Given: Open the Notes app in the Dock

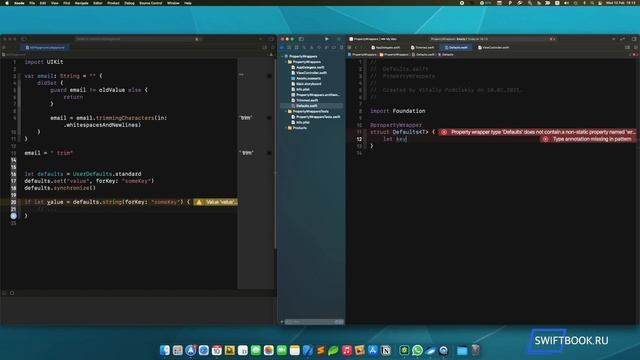Looking at the screenshot, I should tap(295, 350).
